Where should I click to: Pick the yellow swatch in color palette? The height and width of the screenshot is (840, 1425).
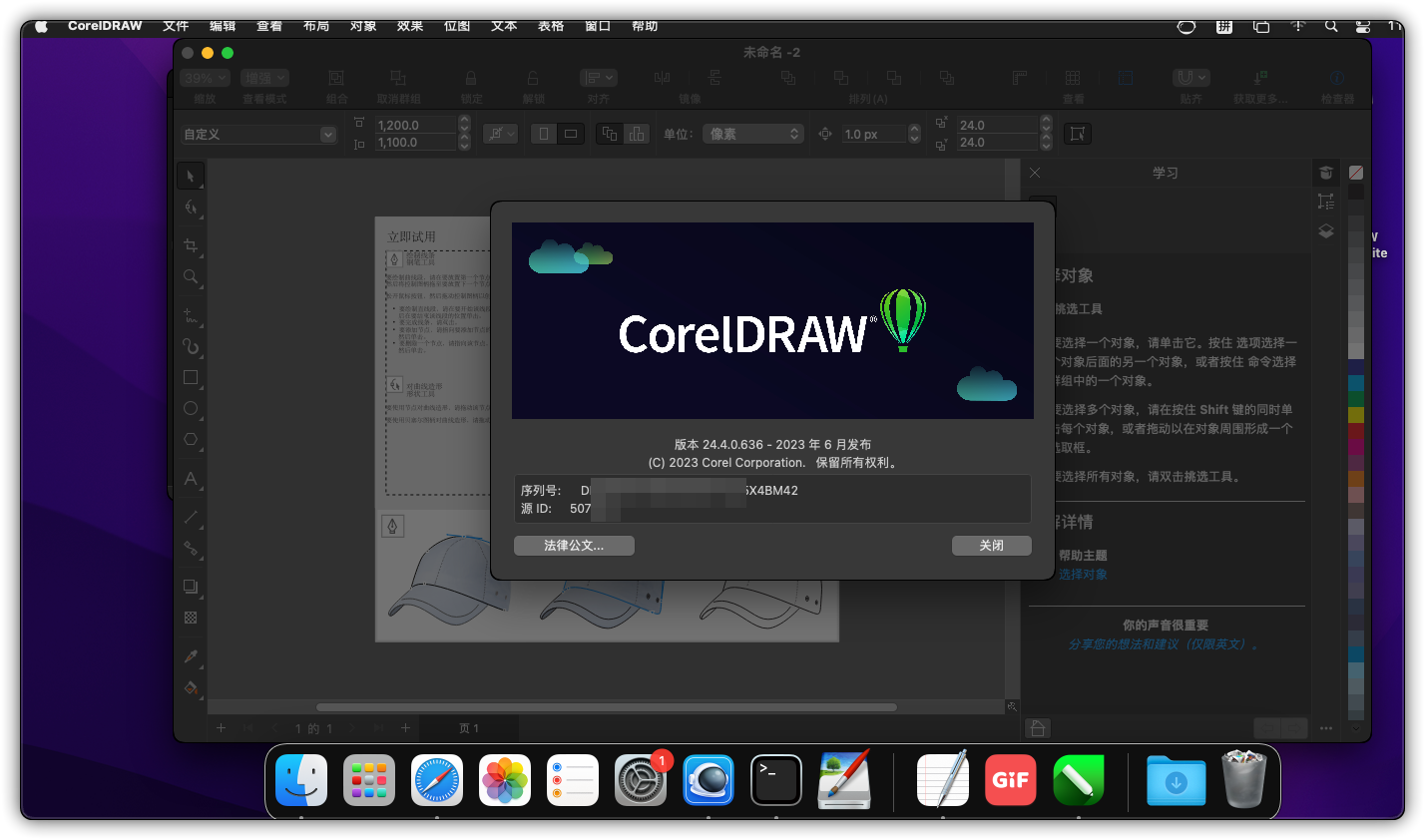(x=1356, y=414)
